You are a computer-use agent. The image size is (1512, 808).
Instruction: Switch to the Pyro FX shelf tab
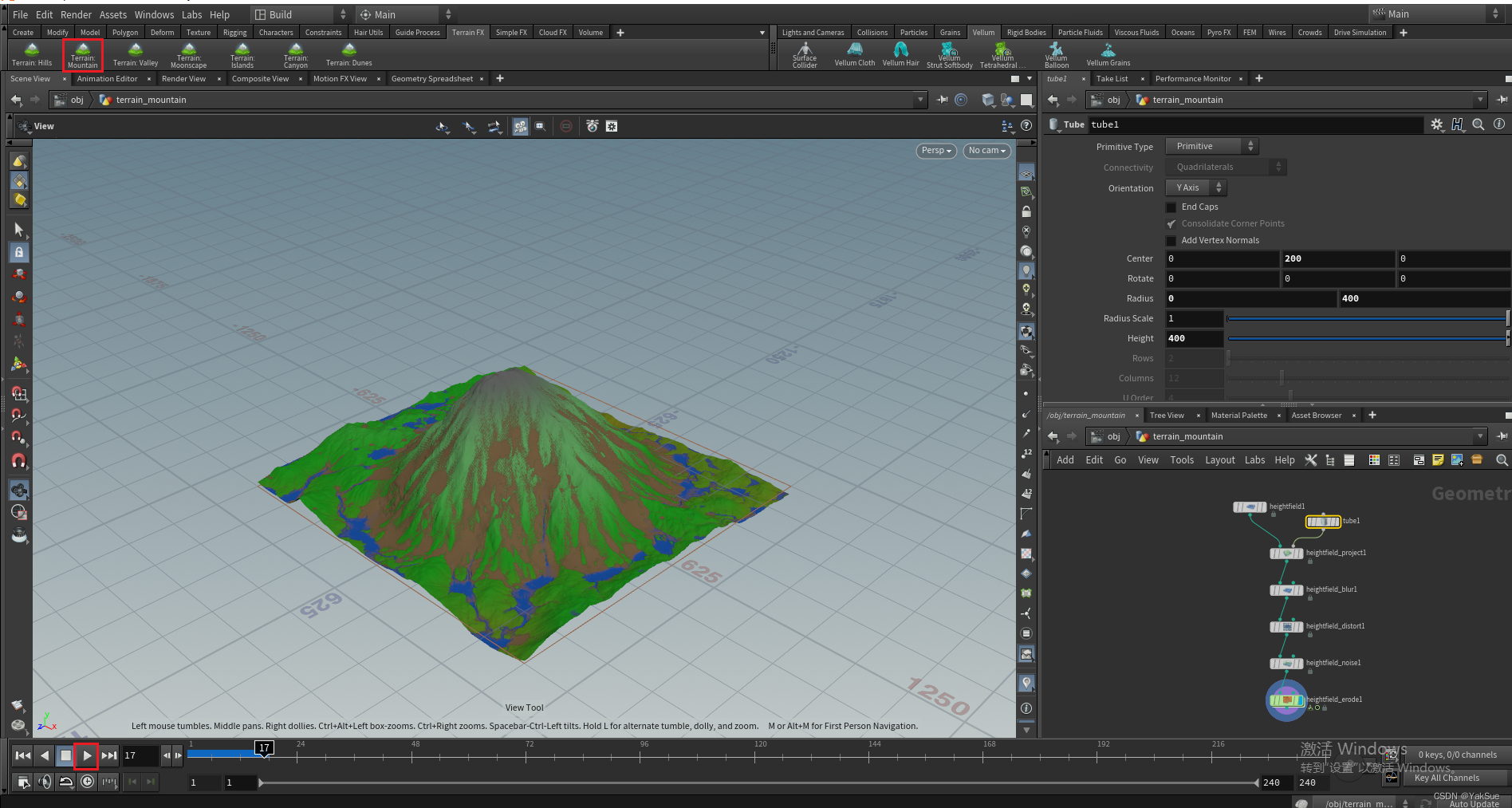tap(1219, 33)
